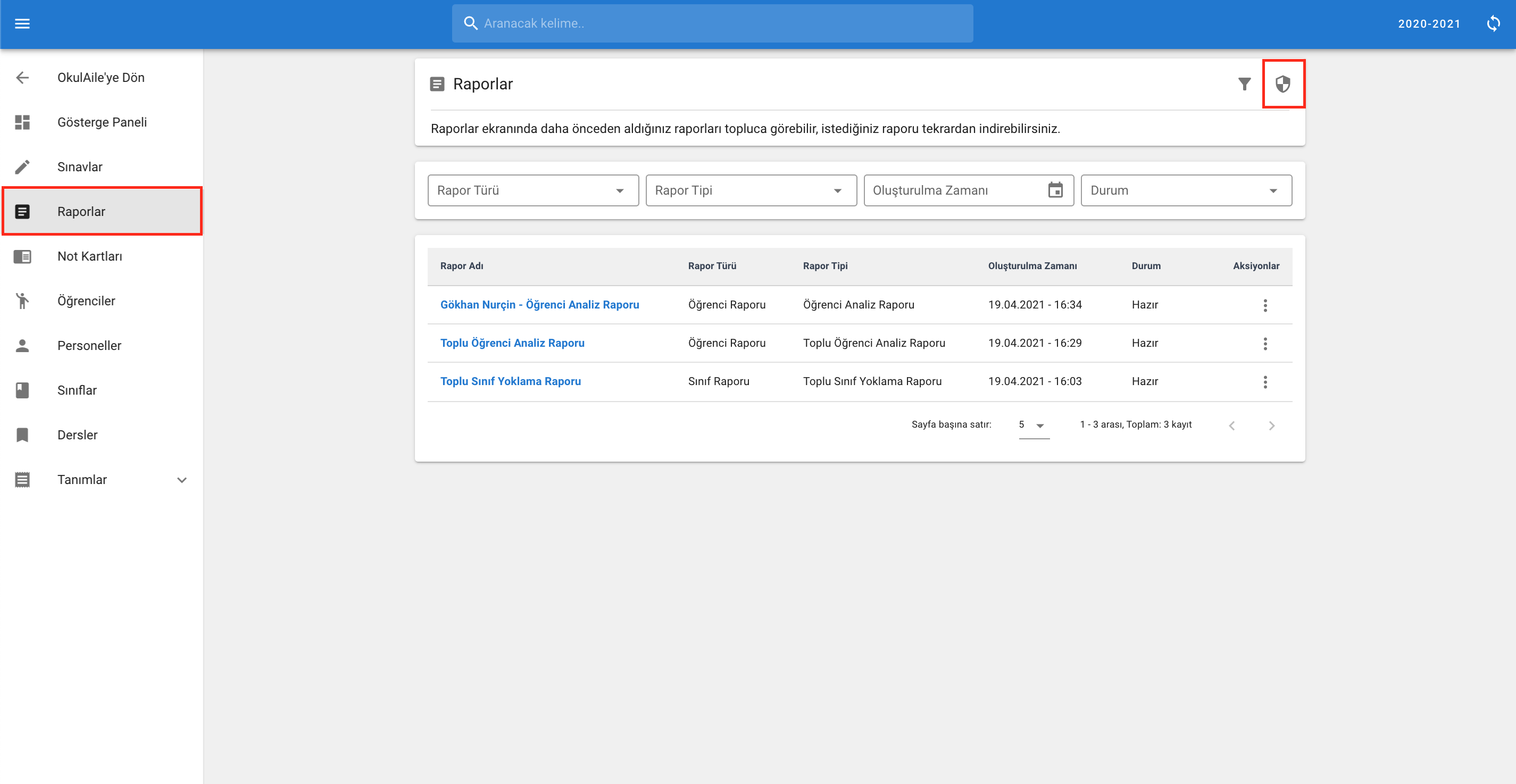The width and height of the screenshot is (1516, 784).
Task: Click the Rapor Tipi column header
Action: click(825, 266)
